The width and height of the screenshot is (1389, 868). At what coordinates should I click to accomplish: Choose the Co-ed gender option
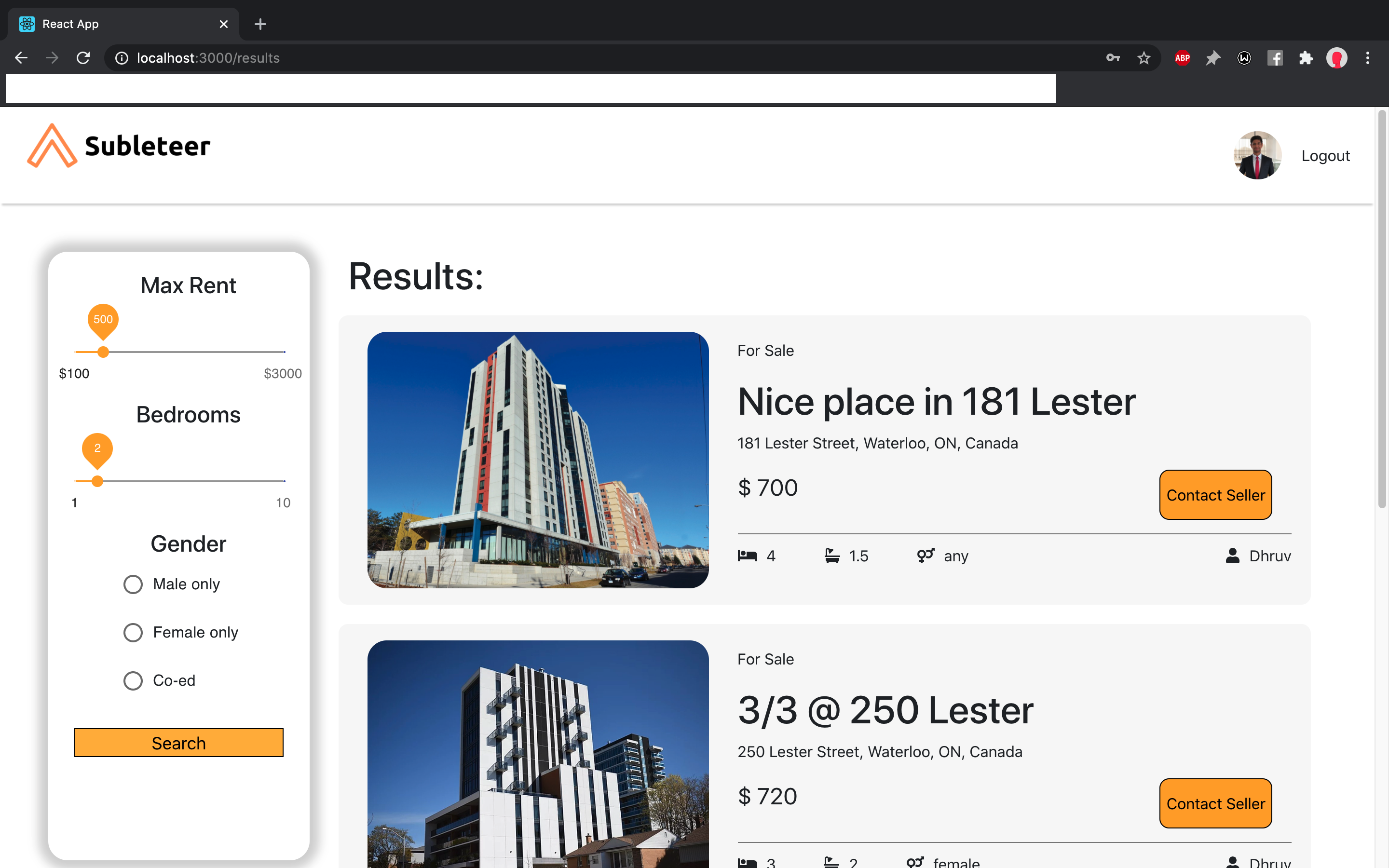click(133, 681)
